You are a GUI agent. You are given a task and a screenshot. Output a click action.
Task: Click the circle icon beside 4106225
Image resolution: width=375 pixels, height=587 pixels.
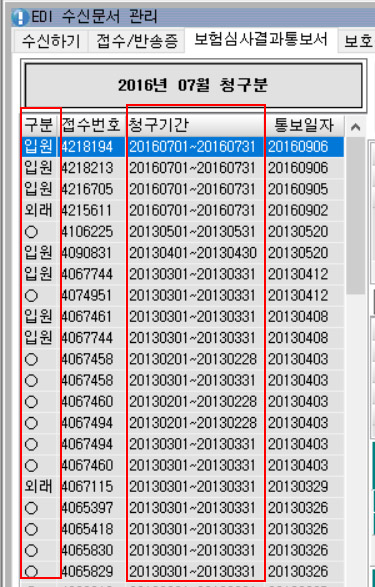(x=31, y=232)
